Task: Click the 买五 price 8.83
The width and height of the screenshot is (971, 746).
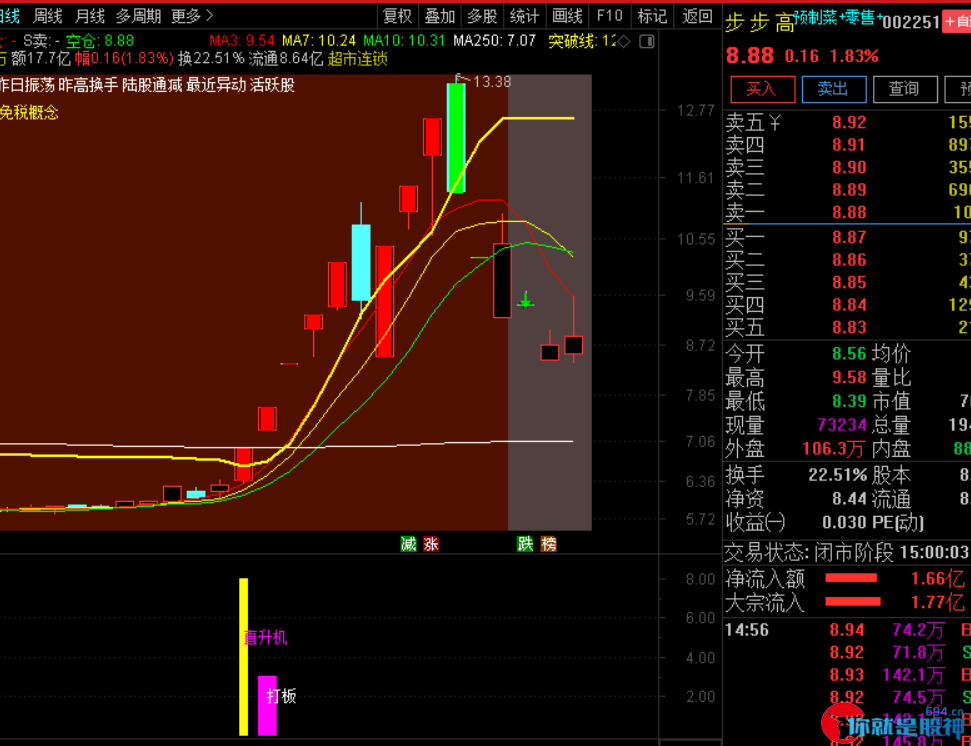Action: (848, 327)
